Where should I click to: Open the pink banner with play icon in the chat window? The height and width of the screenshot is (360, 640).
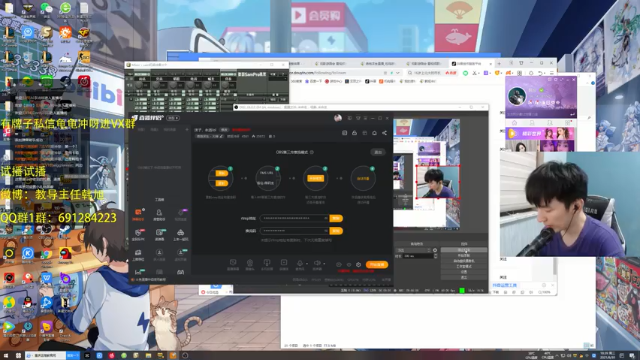540,133
